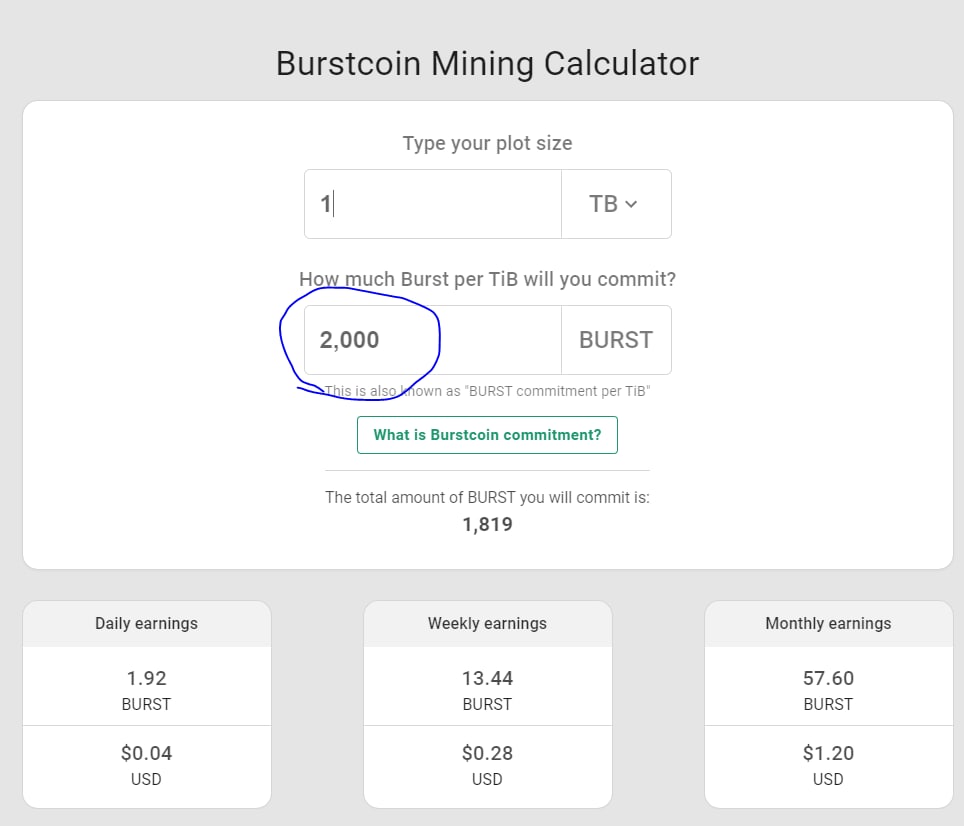Click the BURST unit label beside commitment field
The image size is (964, 826).
(x=616, y=340)
